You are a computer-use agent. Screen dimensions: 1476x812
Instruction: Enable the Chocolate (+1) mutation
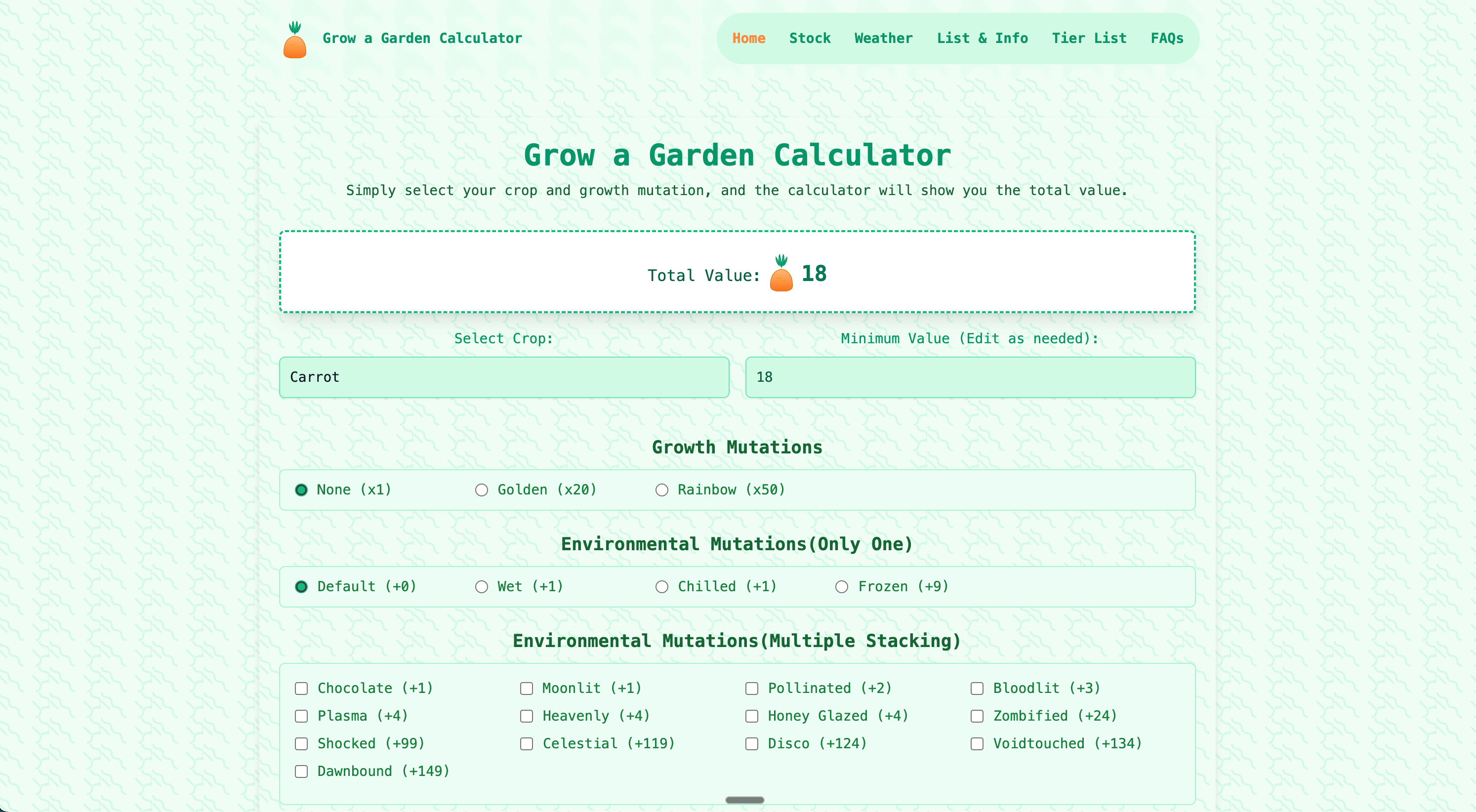coord(301,688)
